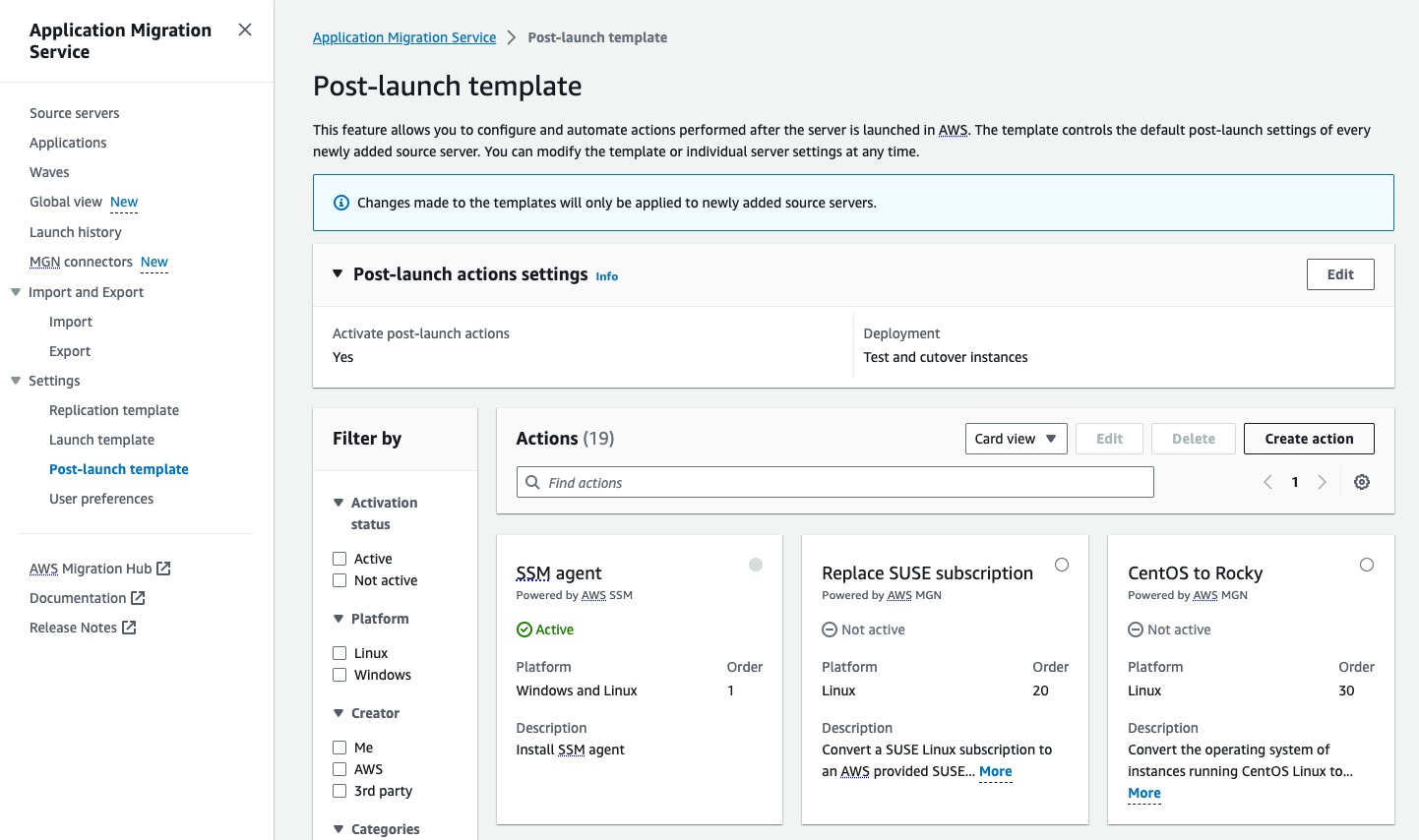Open the Documentation external link
The width and height of the screenshot is (1419, 840).
click(80, 597)
